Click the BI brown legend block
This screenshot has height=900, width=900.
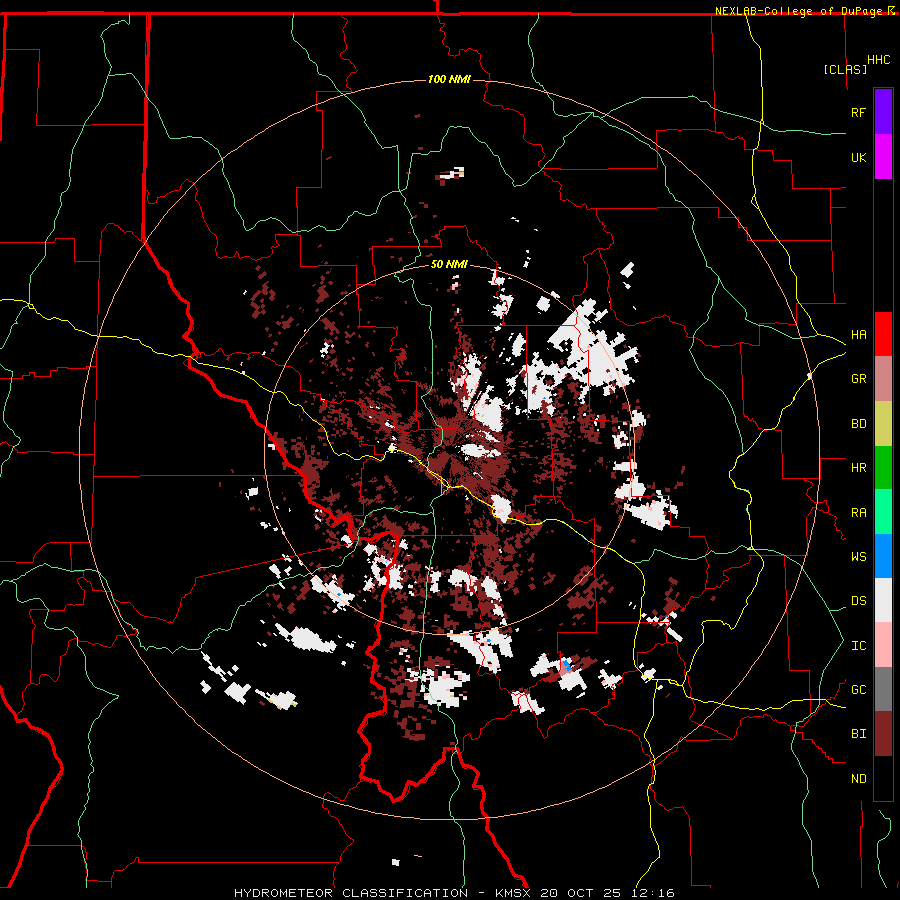click(x=883, y=734)
